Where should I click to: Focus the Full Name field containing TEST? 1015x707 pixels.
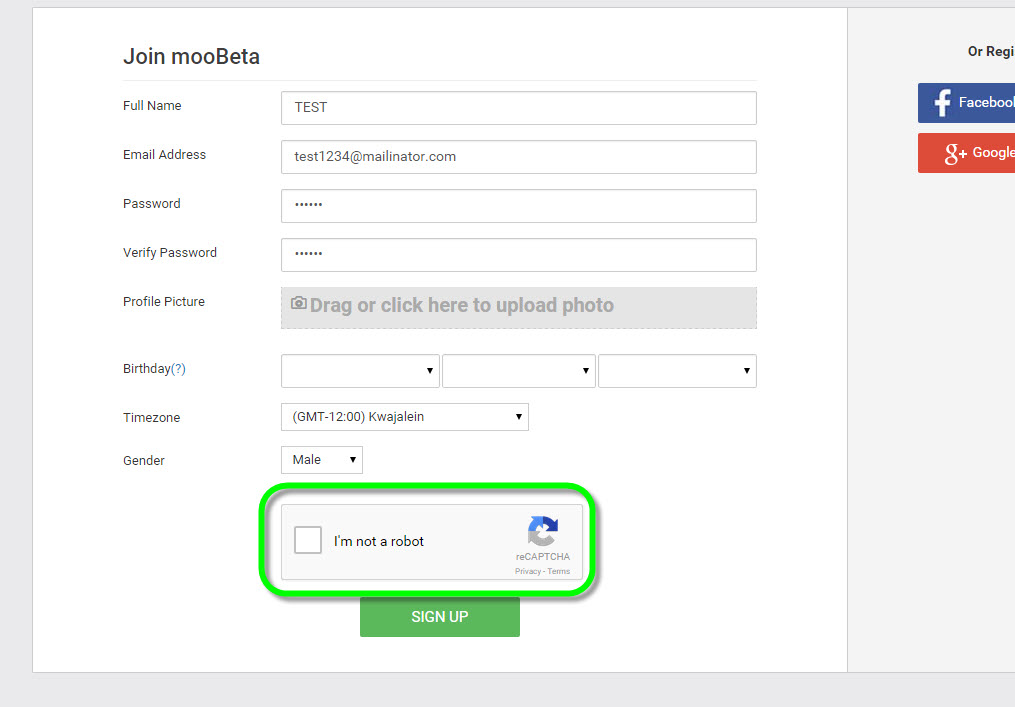(518, 108)
